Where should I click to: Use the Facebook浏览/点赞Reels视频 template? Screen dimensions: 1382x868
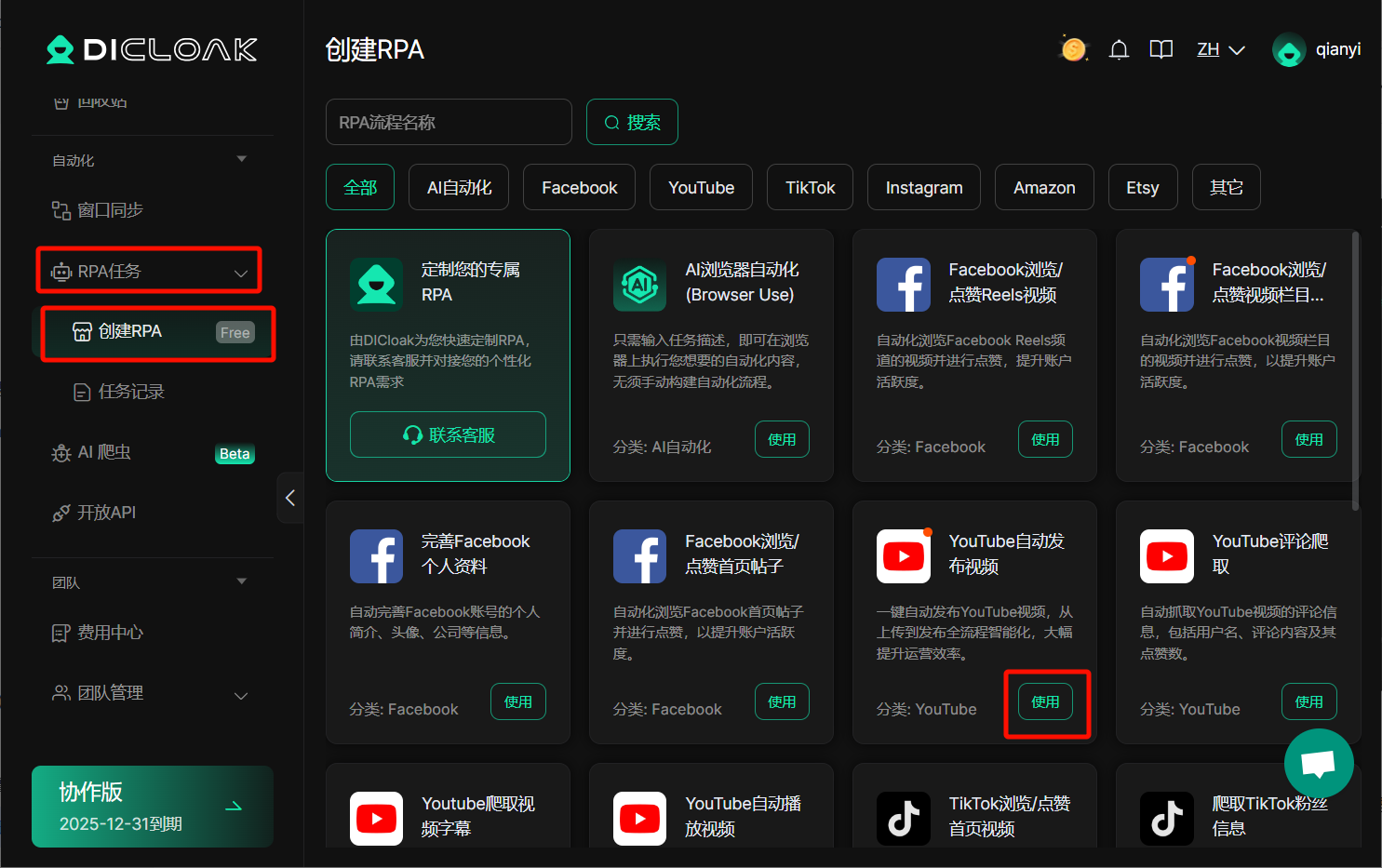[x=1045, y=439]
